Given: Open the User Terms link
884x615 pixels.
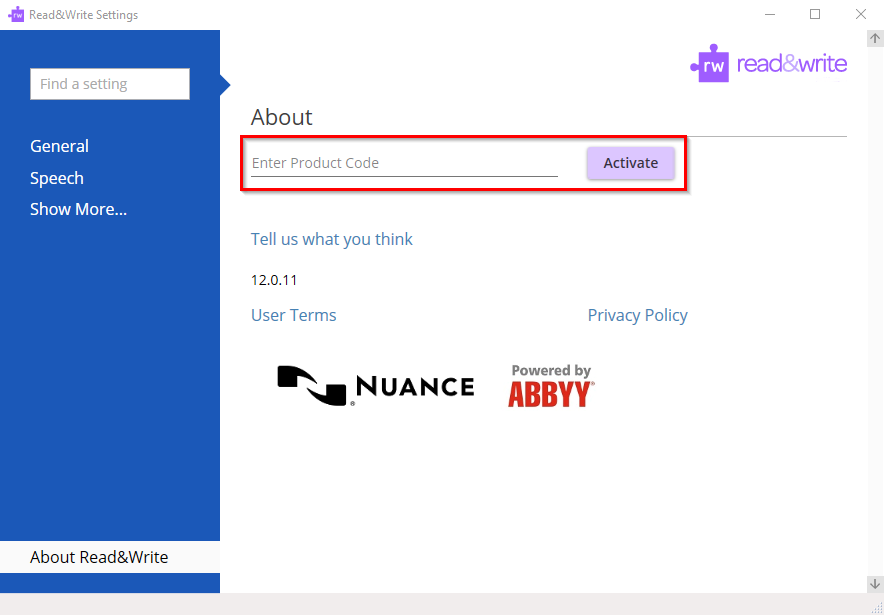Looking at the screenshot, I should click(294, 315).
